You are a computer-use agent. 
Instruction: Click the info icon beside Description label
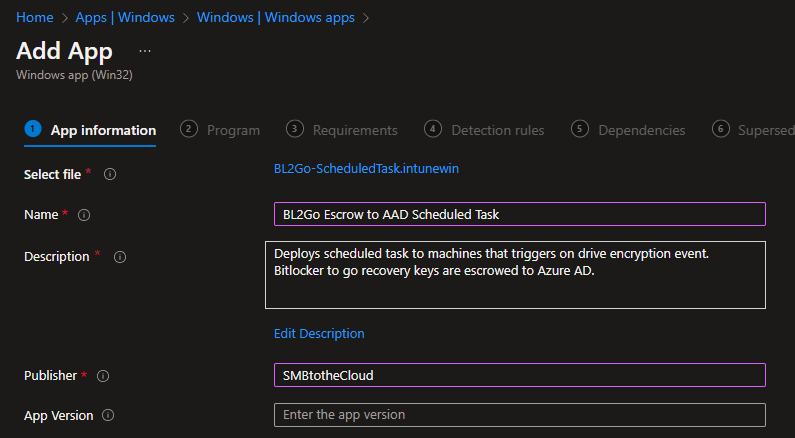120,257
